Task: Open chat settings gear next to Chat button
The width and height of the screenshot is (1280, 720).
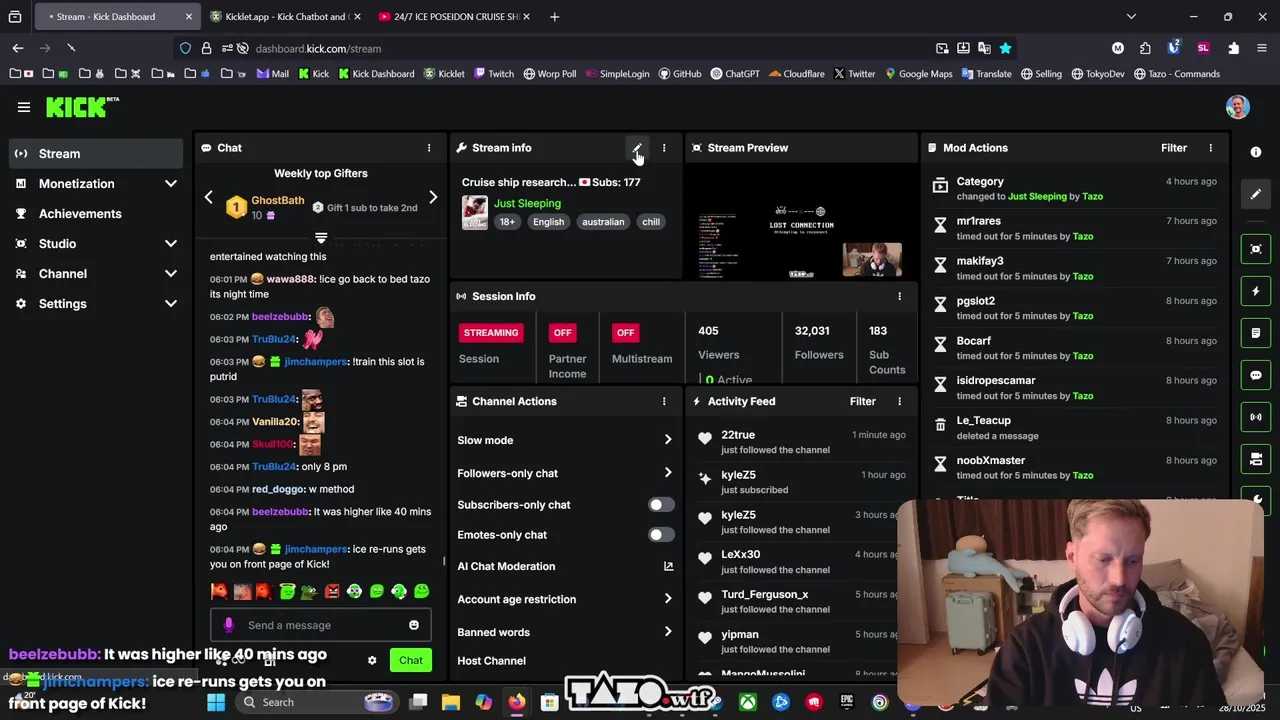Action: (372, 660)
